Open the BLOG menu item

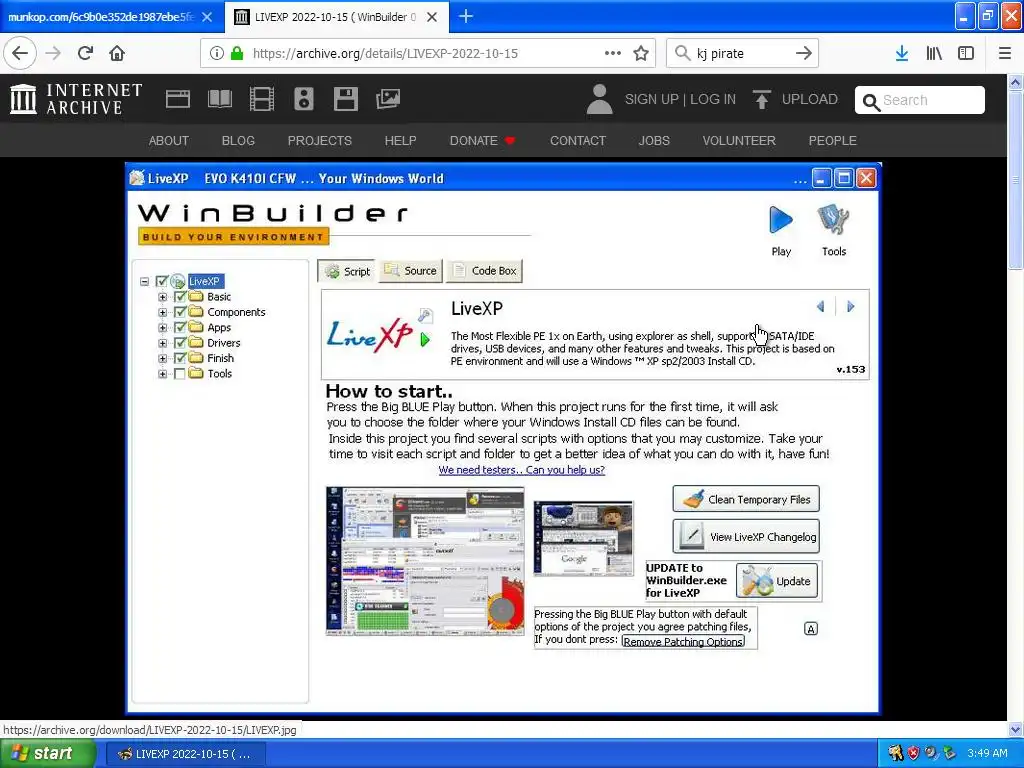(238, 140)
